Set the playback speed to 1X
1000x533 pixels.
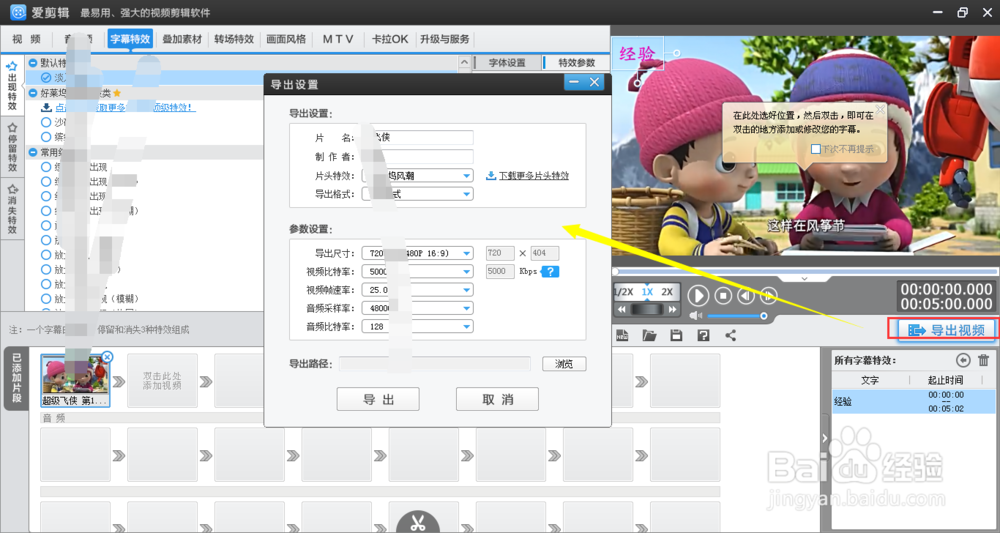(x=647, y=291)
